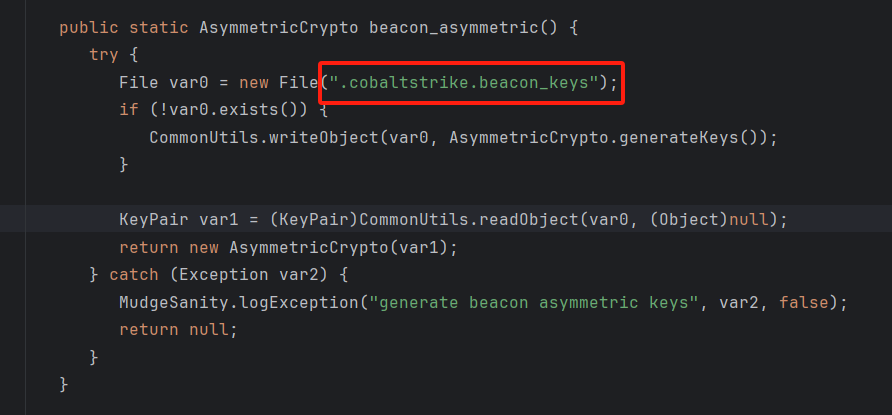Click the (Object)null cast argument

pos(709,219)
